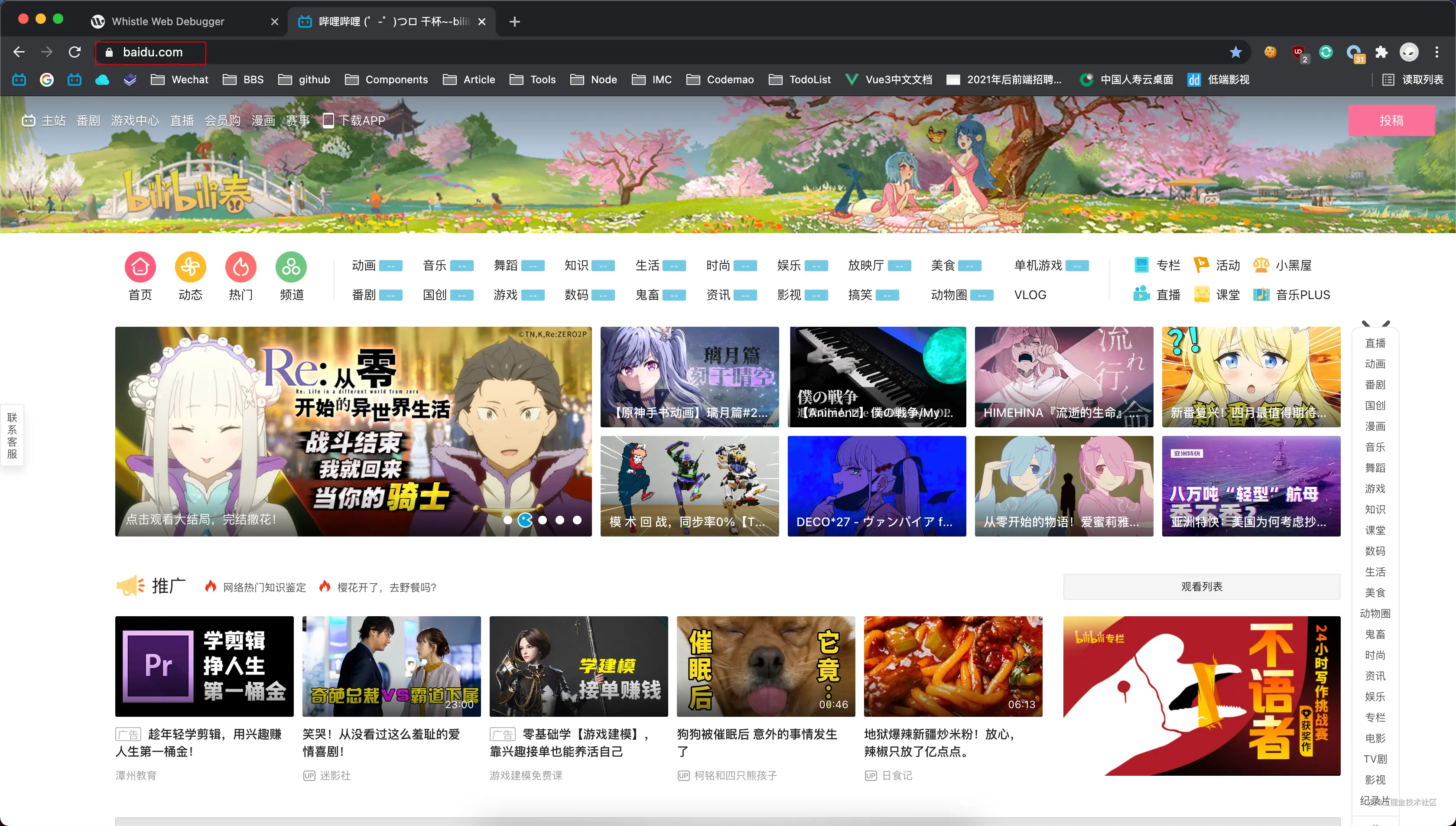Select the middle carousel dot indicator
The width and height of the screenshot is (1456, 826).
[543, 520]
